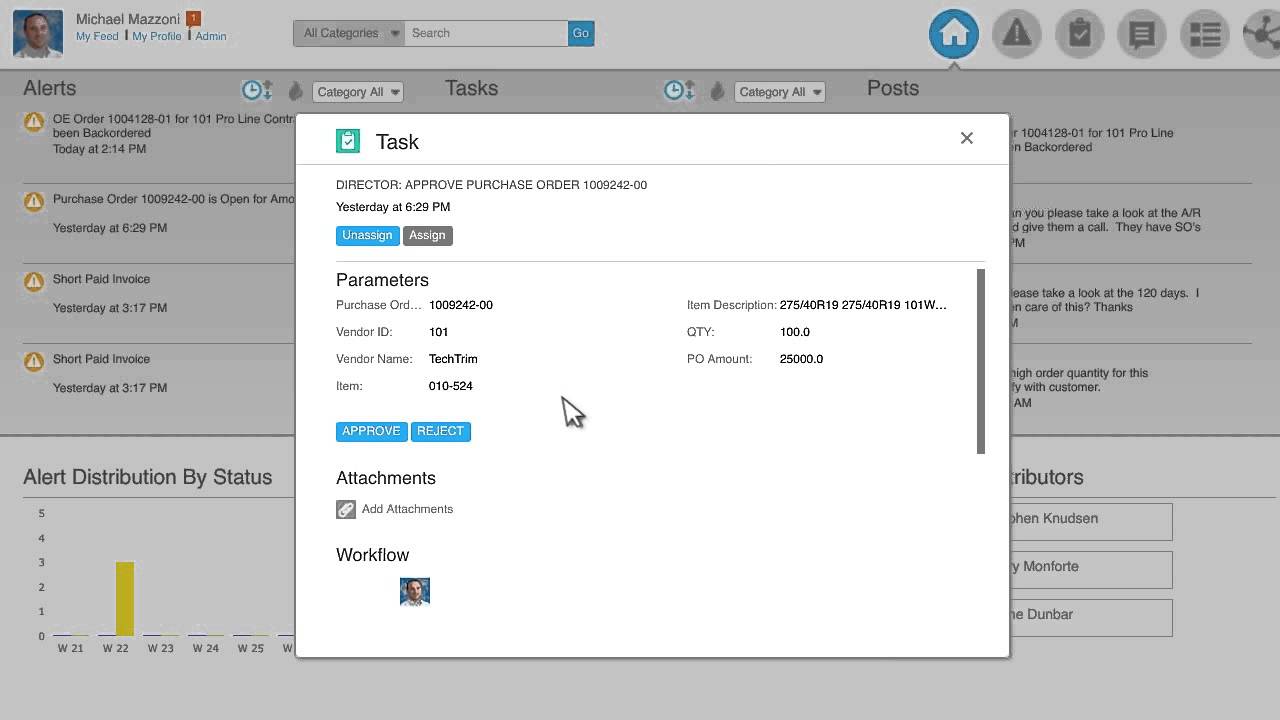Open the Alerts Category All dropdown

(358, 92)
